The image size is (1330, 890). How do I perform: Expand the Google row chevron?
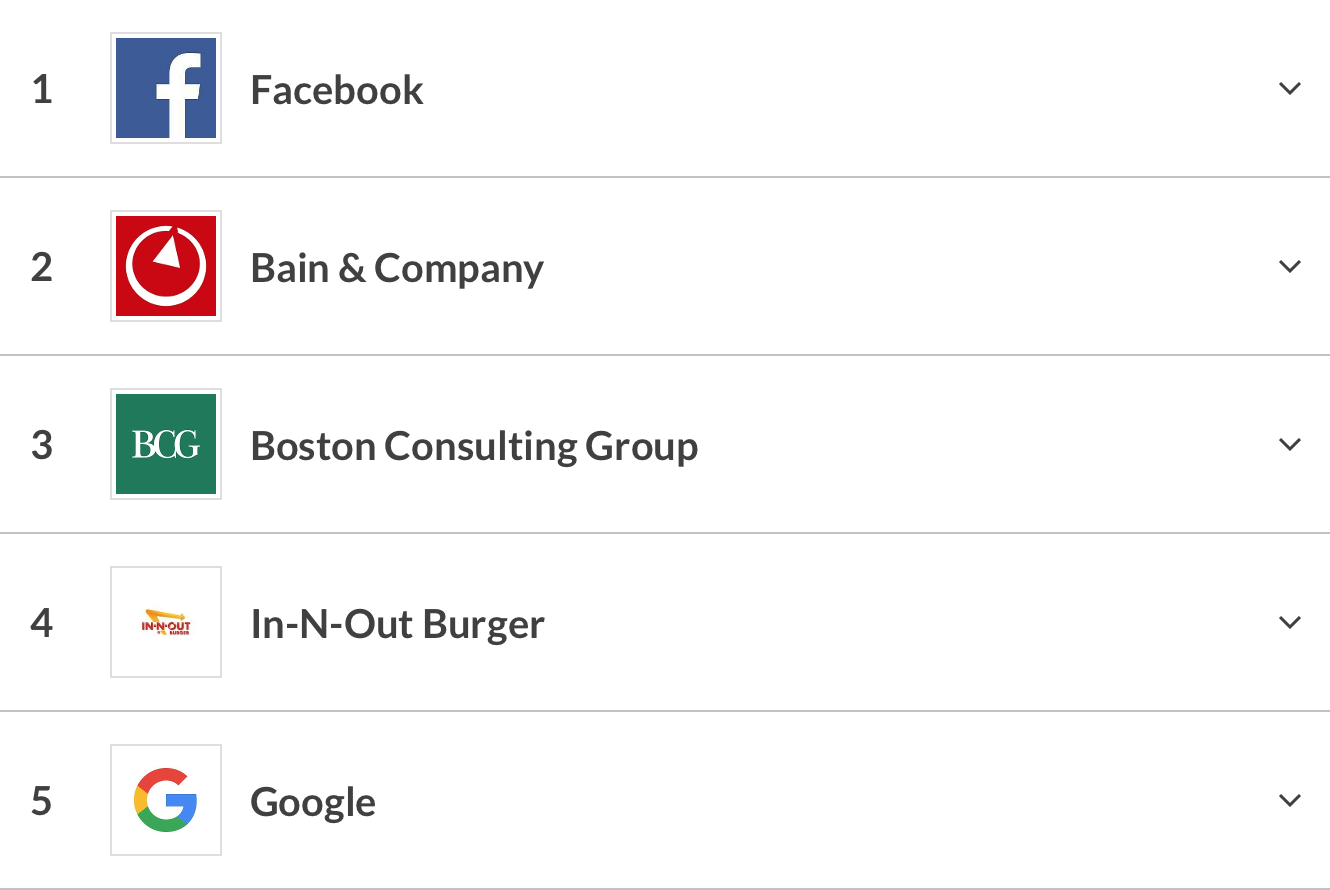pos(1290,801)
